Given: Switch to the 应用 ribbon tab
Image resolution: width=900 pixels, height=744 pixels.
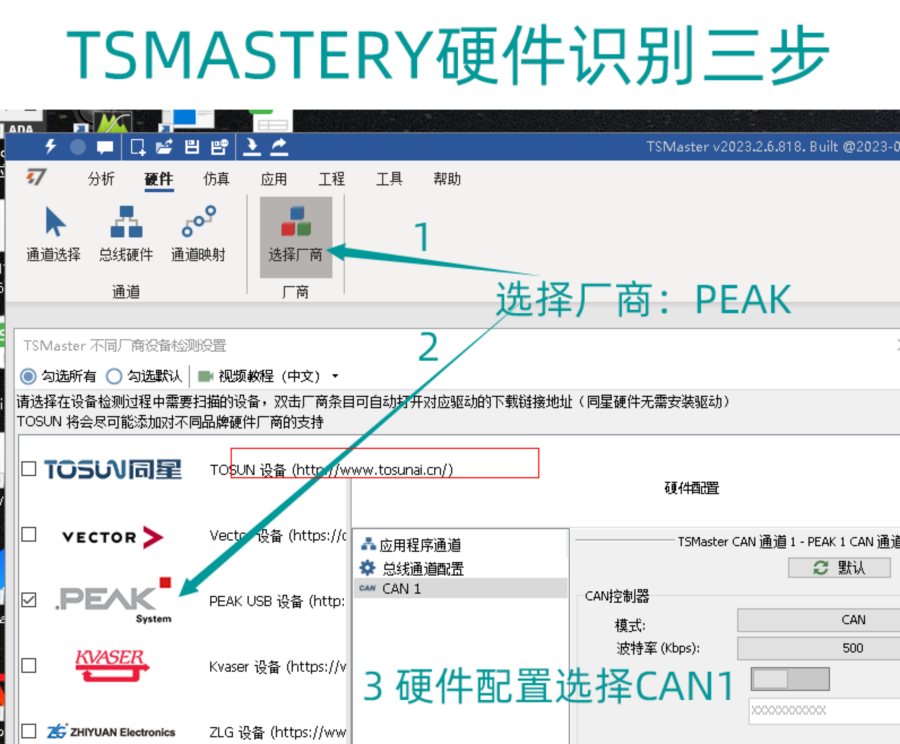Looking at the screenshot, I should pyautogui.click(x=273, y=179).
